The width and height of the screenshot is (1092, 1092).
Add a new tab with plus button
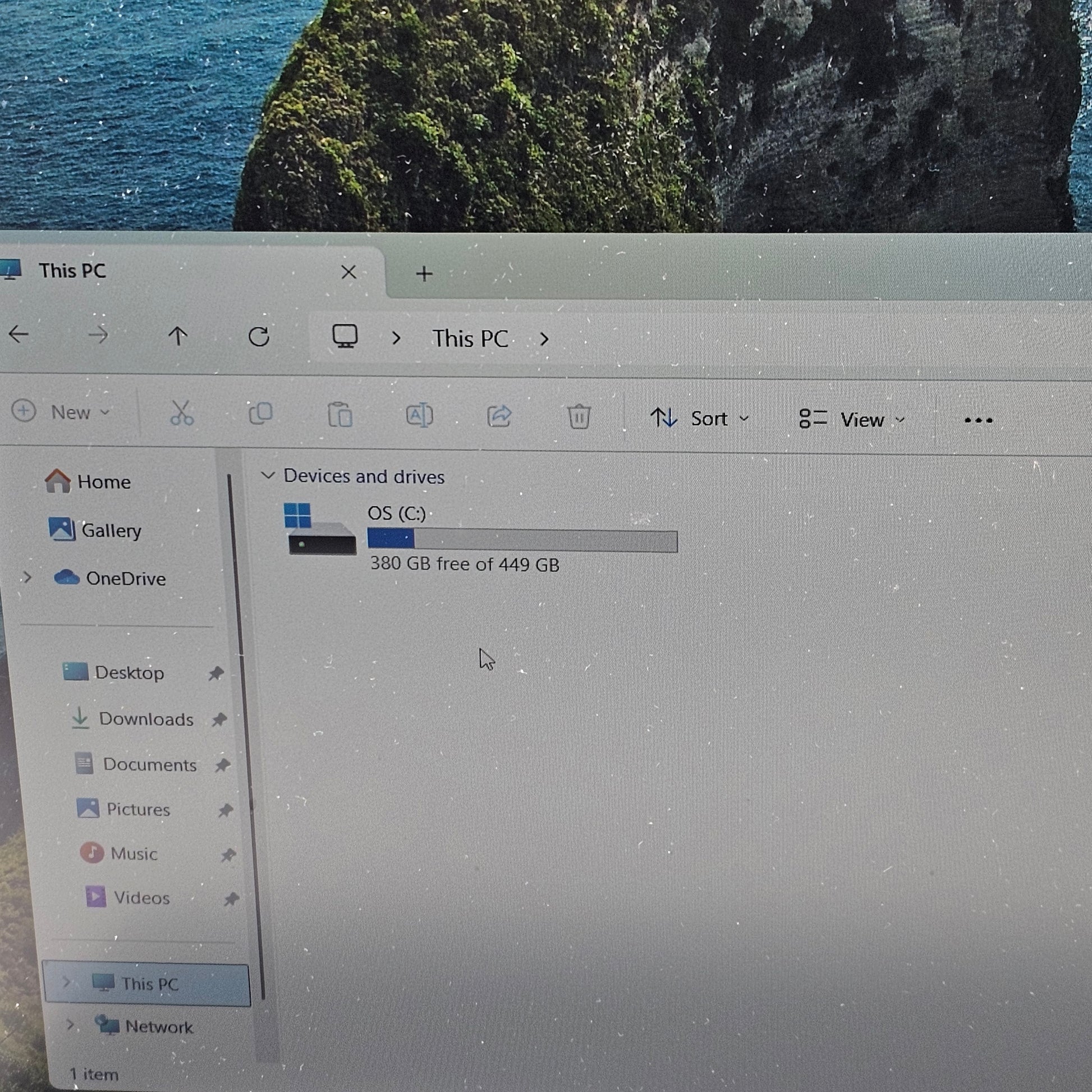[x=424, y=274]
